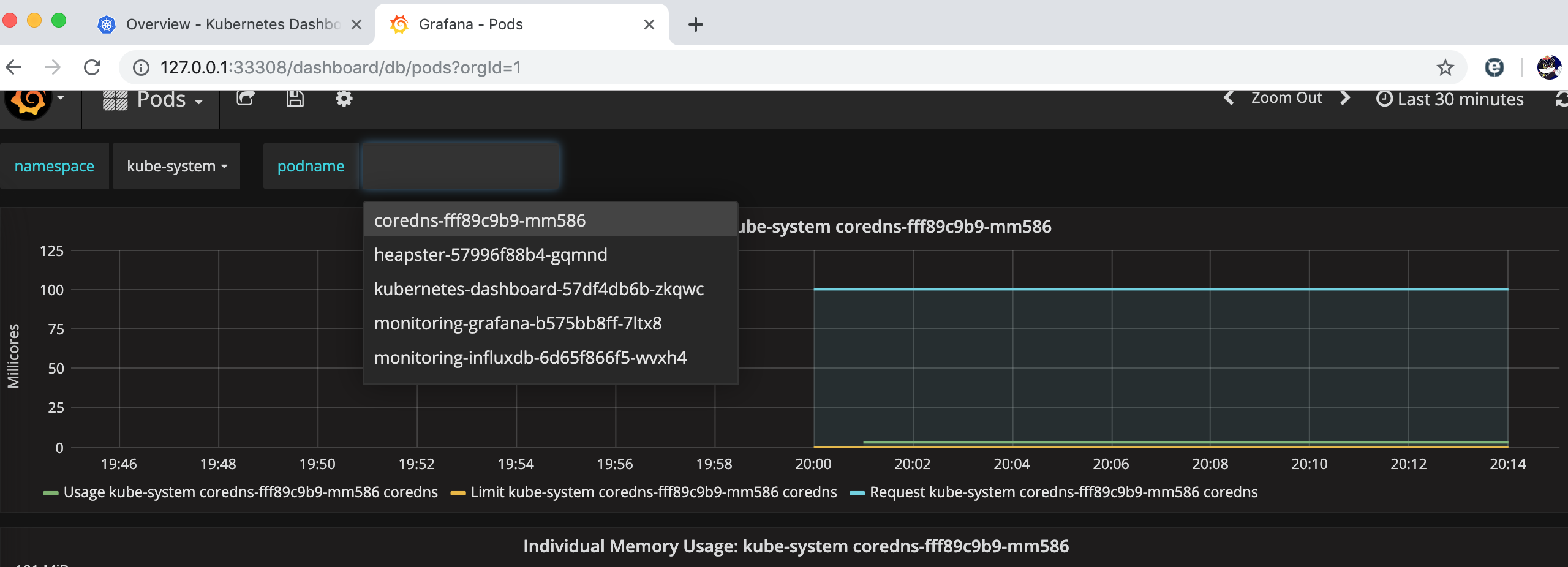Viewport: 1568px width, 567px height.
Task: Click the Zoom Out button
Action: pyautogui.click(x=1286, y=98)
